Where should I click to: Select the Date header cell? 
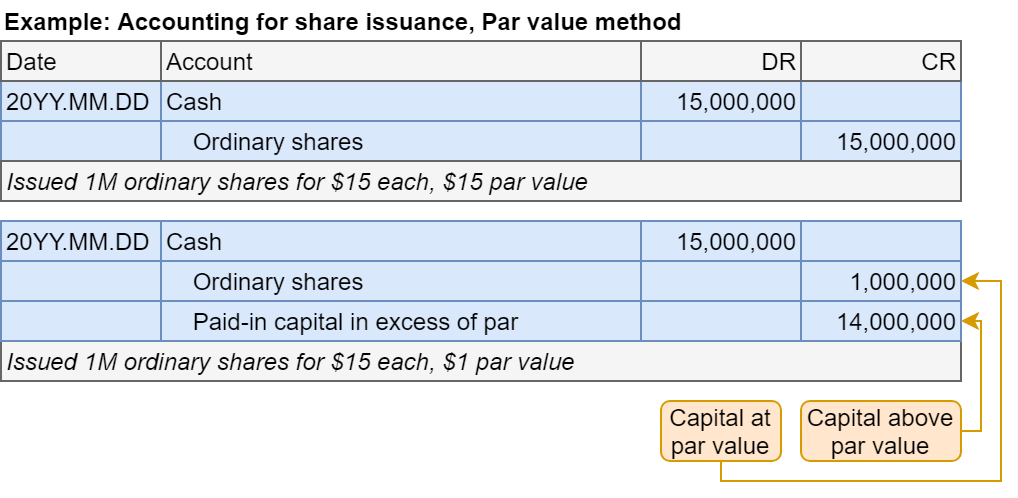coord(81,62)
